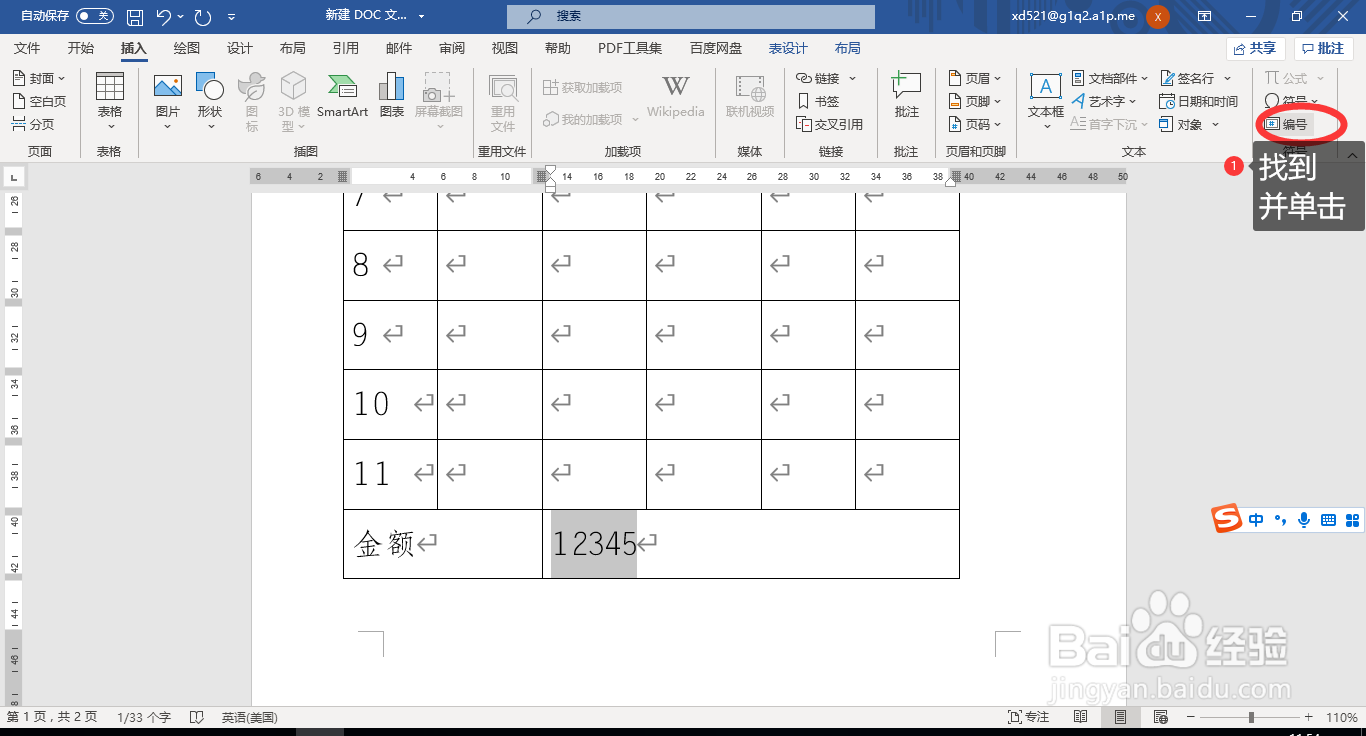Image resolution: width=1366 pixels, height=736 pixels.
Task: Open the Customize Quick Access Toolbar dropdown
Action: (x=232, y=17)
